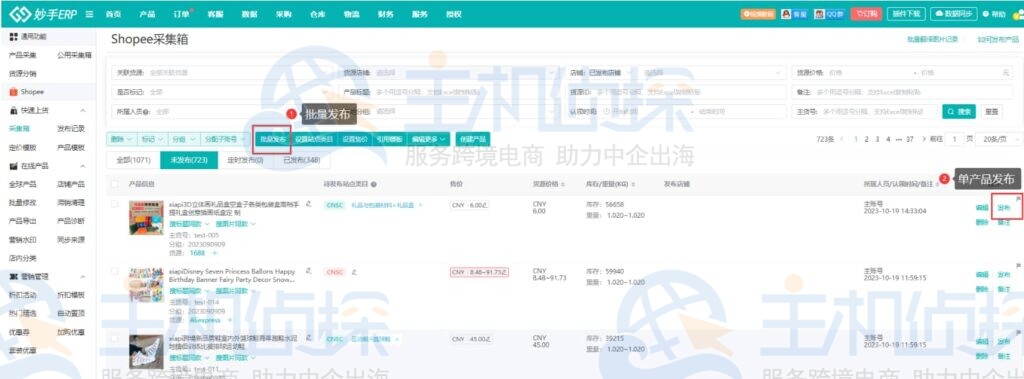Sort by 库存/重量 column icon
Screen dimensions: 1024x379
point(634,185)
